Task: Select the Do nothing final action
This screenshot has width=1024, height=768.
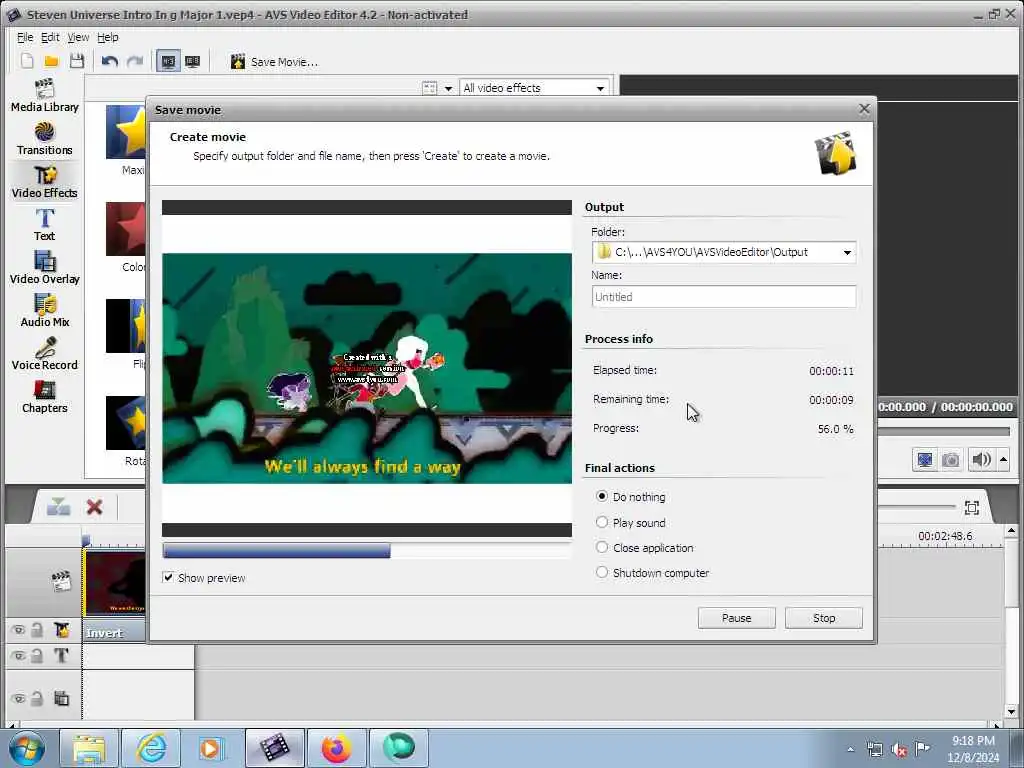Action: [x=602, y=496]
